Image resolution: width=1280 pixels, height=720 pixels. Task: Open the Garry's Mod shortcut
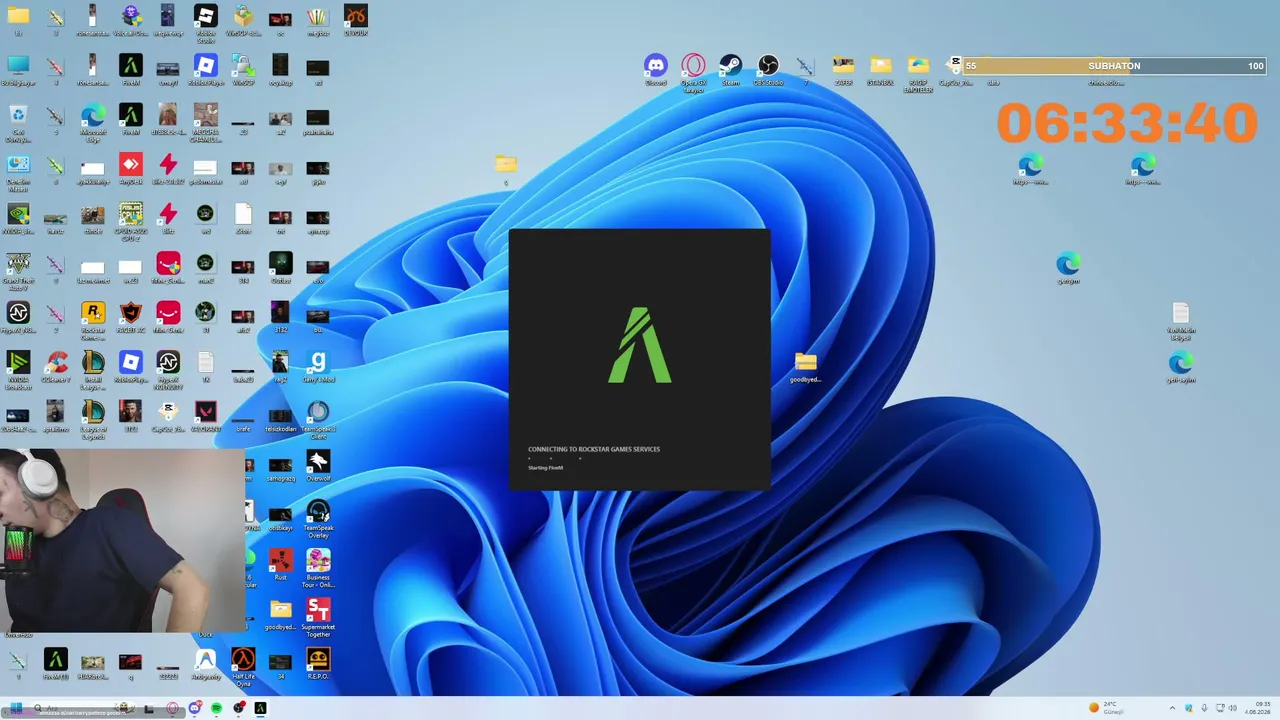tap(318, 367)
